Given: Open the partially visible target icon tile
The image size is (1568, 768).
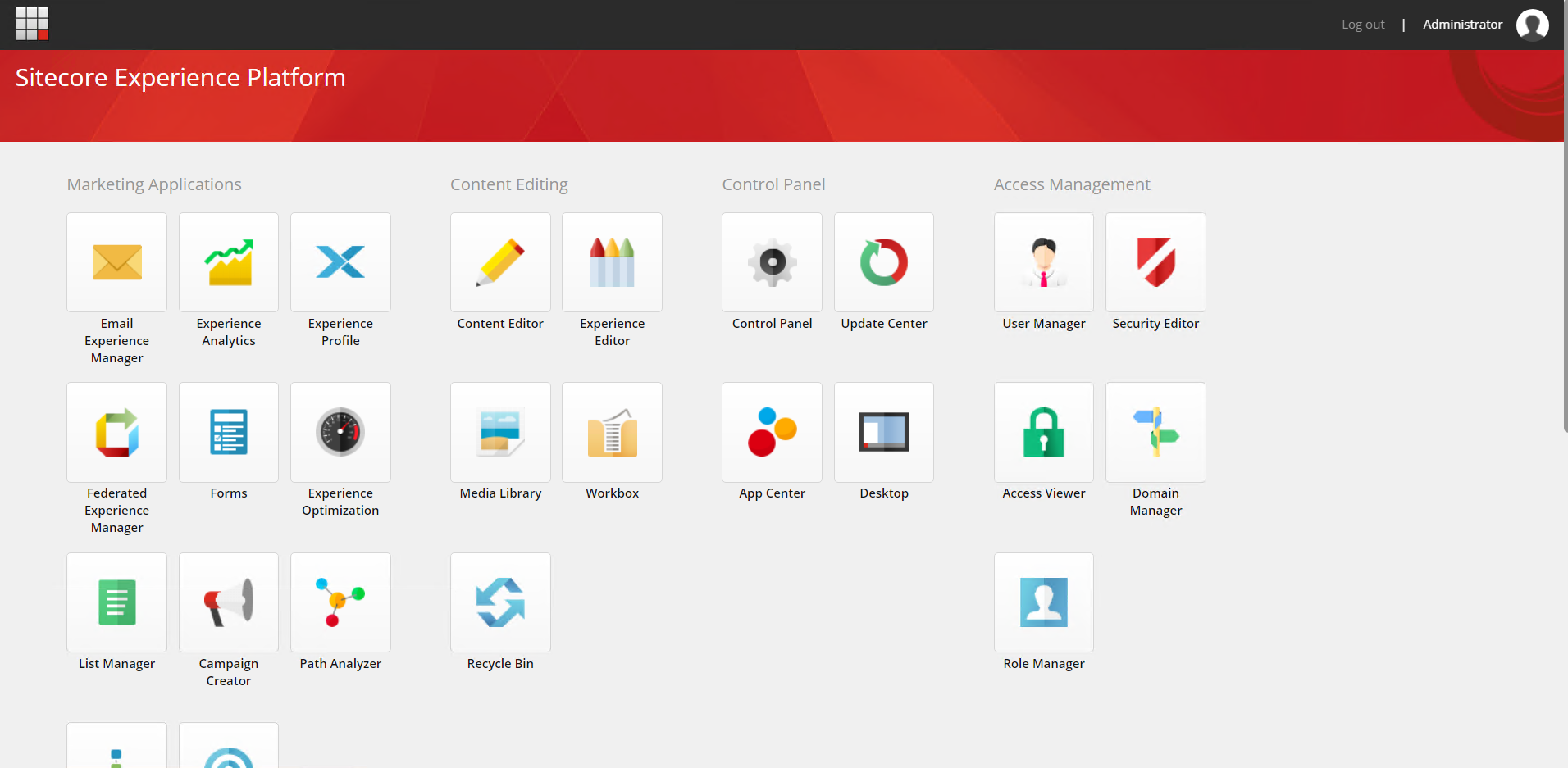Looking at the screenshot, I should coord(229,746).
